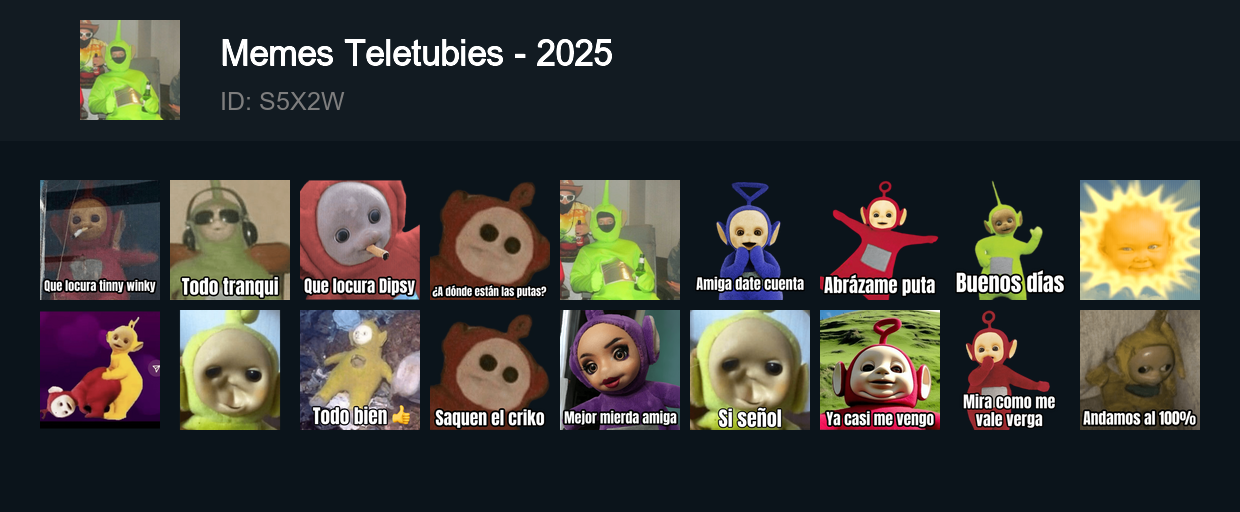
Task: Select the 'Todo bien' thumbs-up sticker
Action: click(x=360, y=370)
